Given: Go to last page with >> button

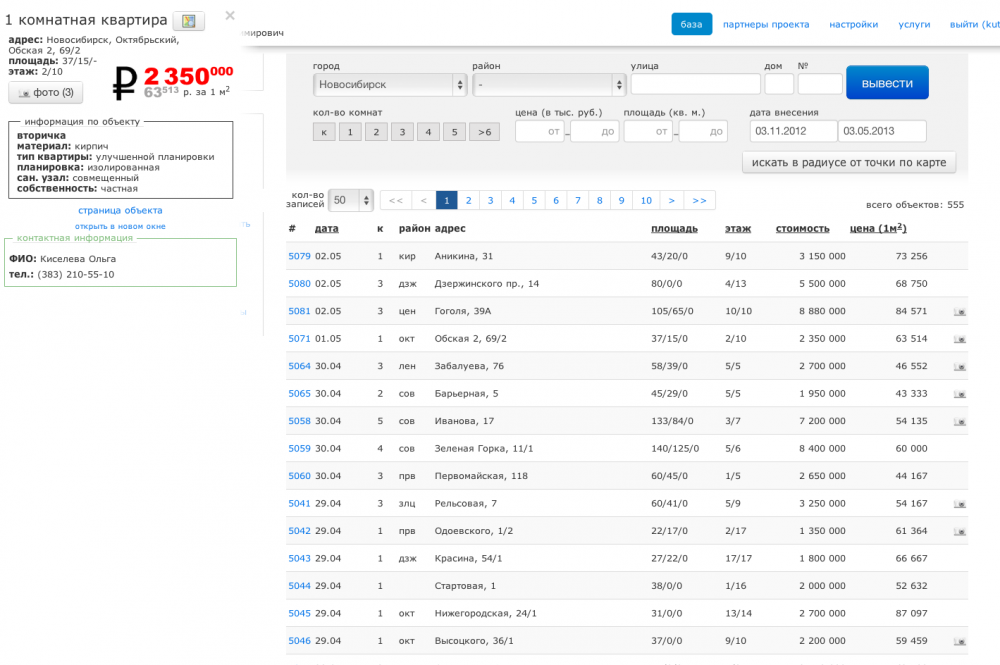Looking at the screenshot, I should 700,200.
